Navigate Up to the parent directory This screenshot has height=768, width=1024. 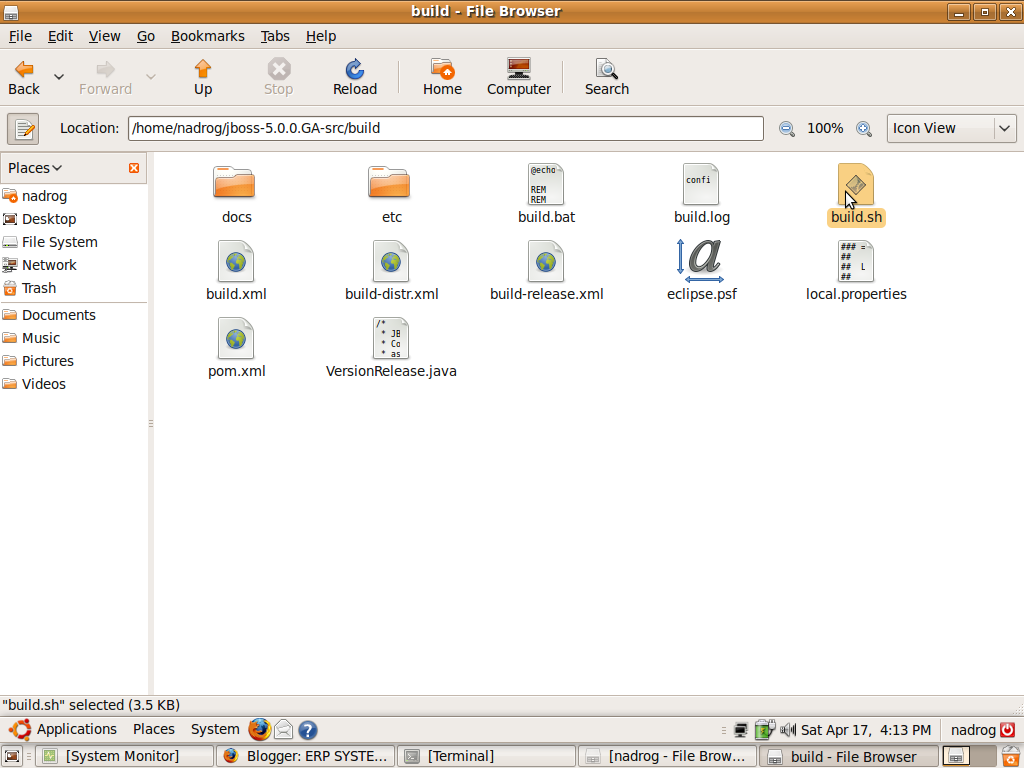point(202,76)
